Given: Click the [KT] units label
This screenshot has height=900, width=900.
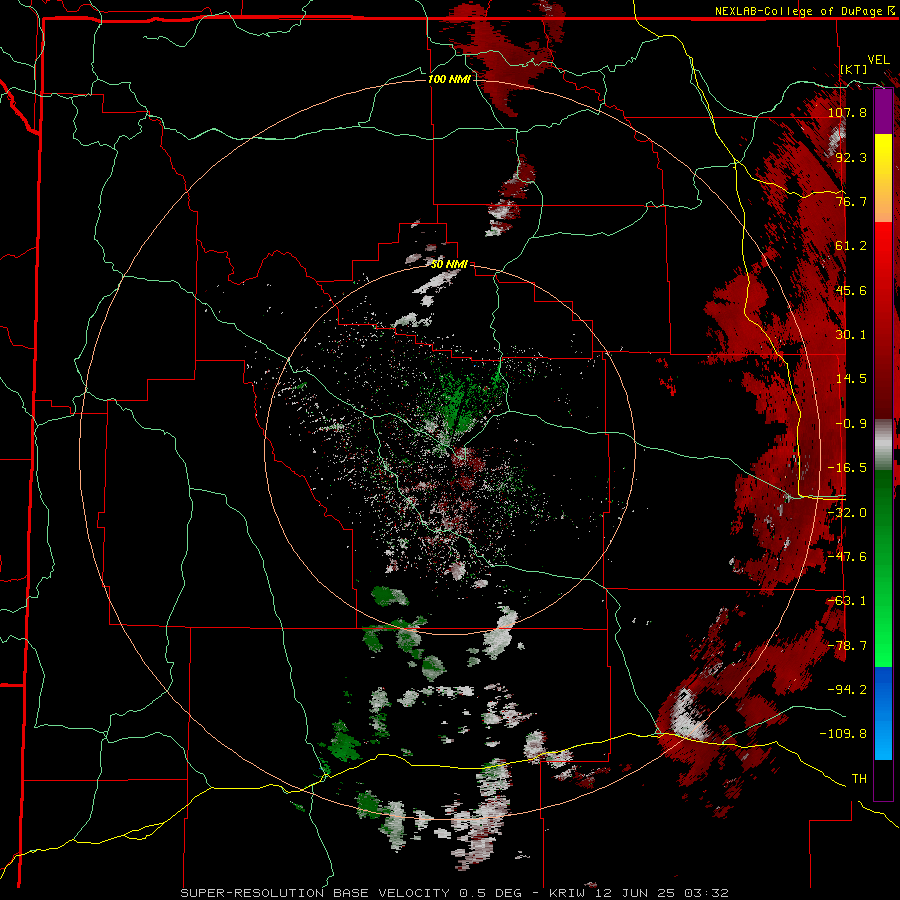Looking at the screenshot, I should [854, 69].
